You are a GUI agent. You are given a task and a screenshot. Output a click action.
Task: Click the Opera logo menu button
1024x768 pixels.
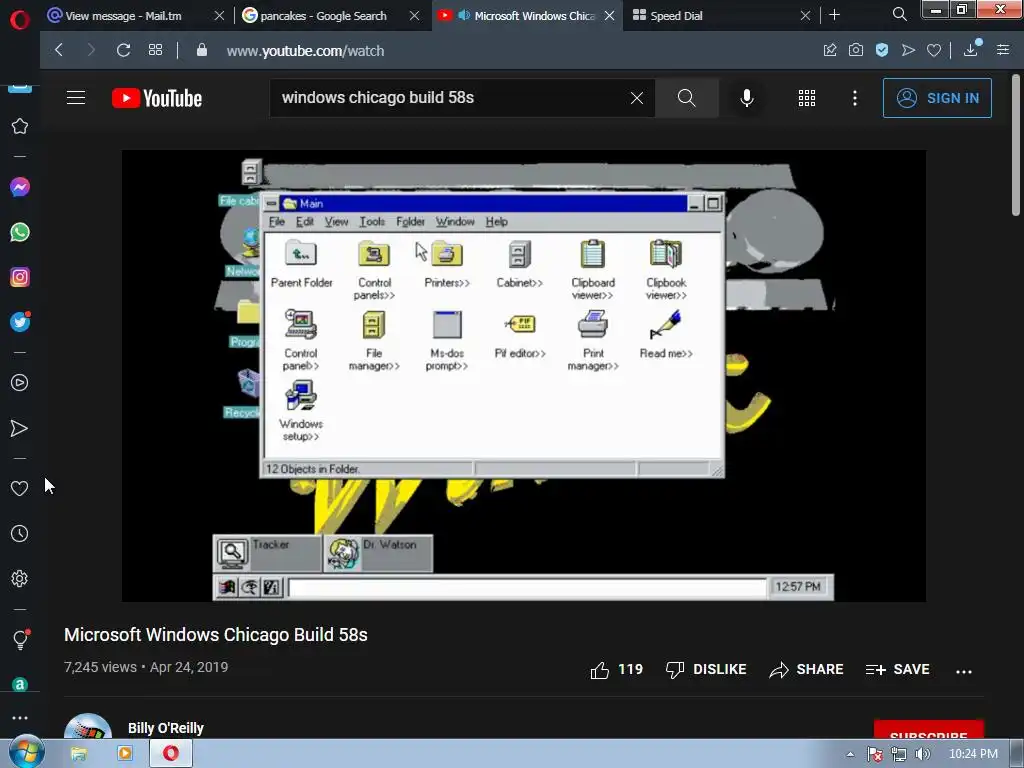click(20, 20)
